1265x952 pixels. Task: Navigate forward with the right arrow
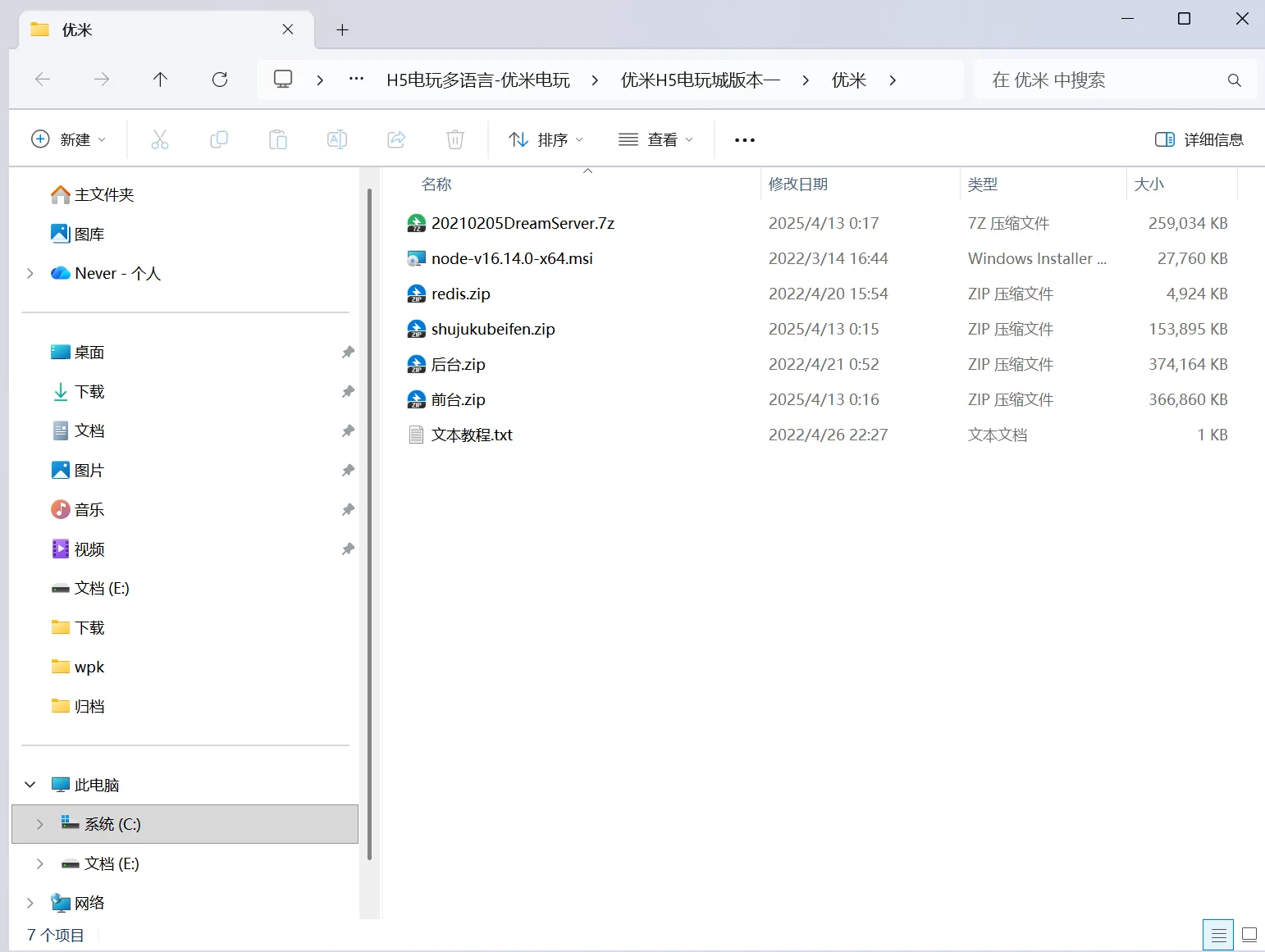coord(102,80)
